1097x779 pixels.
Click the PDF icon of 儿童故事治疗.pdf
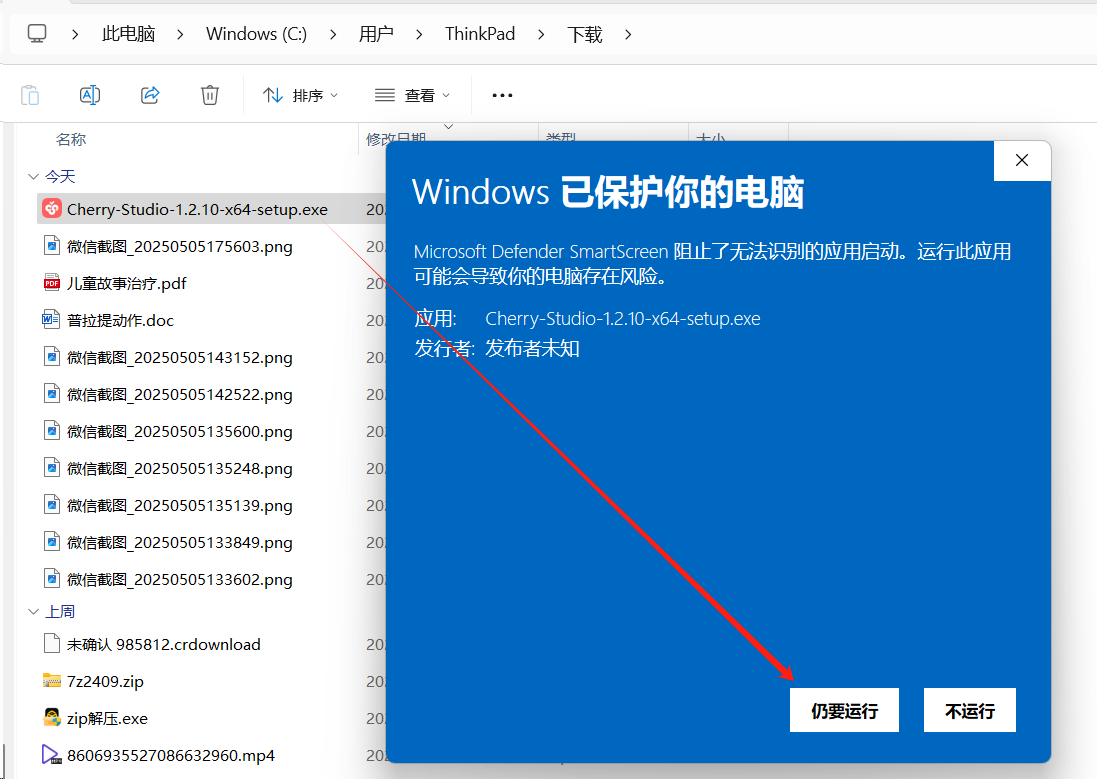tap(52, 283)
